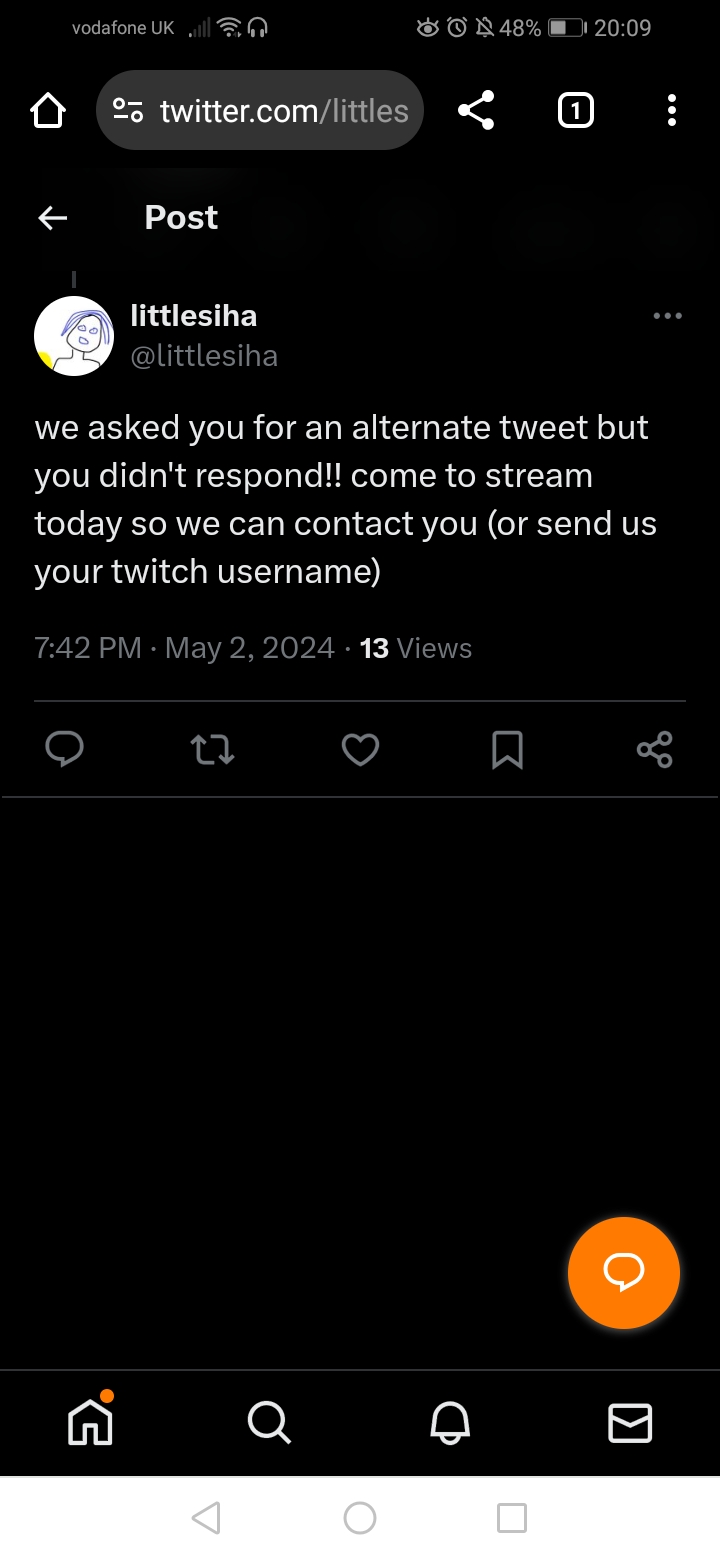Open the browser three-dot menu
This screenshot has width=720, height=1560.
(671, 110)
